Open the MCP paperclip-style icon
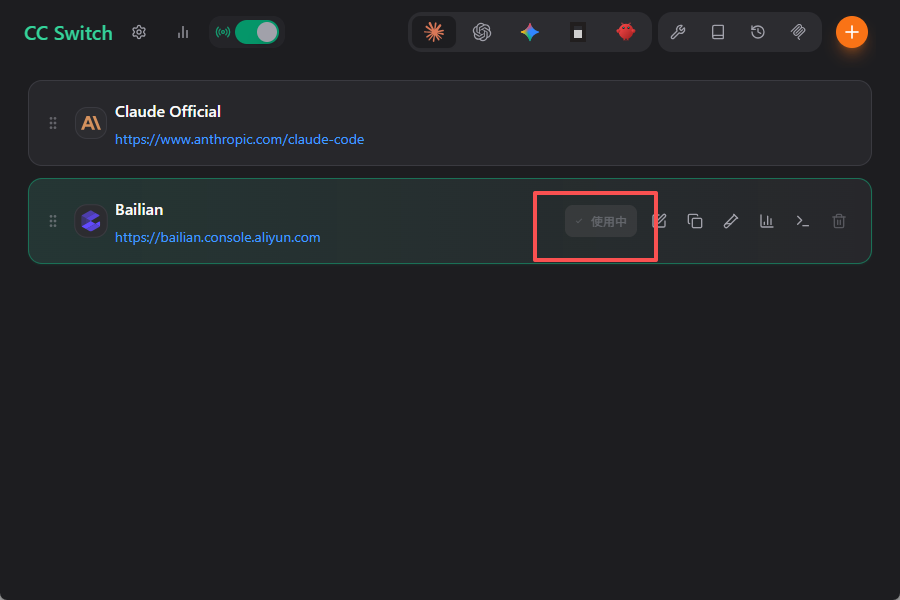900x600 pixels. coord(798,32)
